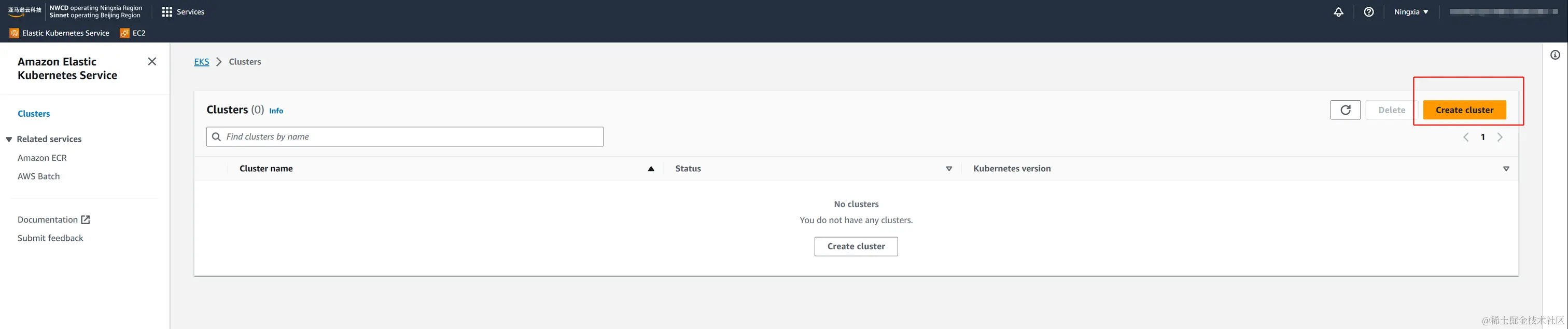Refresh the clusters list
The image size is (1568, 329).
coord(1345,111)
